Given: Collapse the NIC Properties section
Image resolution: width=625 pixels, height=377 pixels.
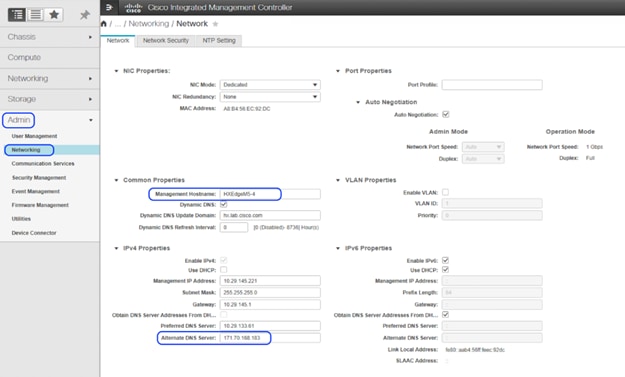Looking at the screenshot, I should tap(116, 71).
